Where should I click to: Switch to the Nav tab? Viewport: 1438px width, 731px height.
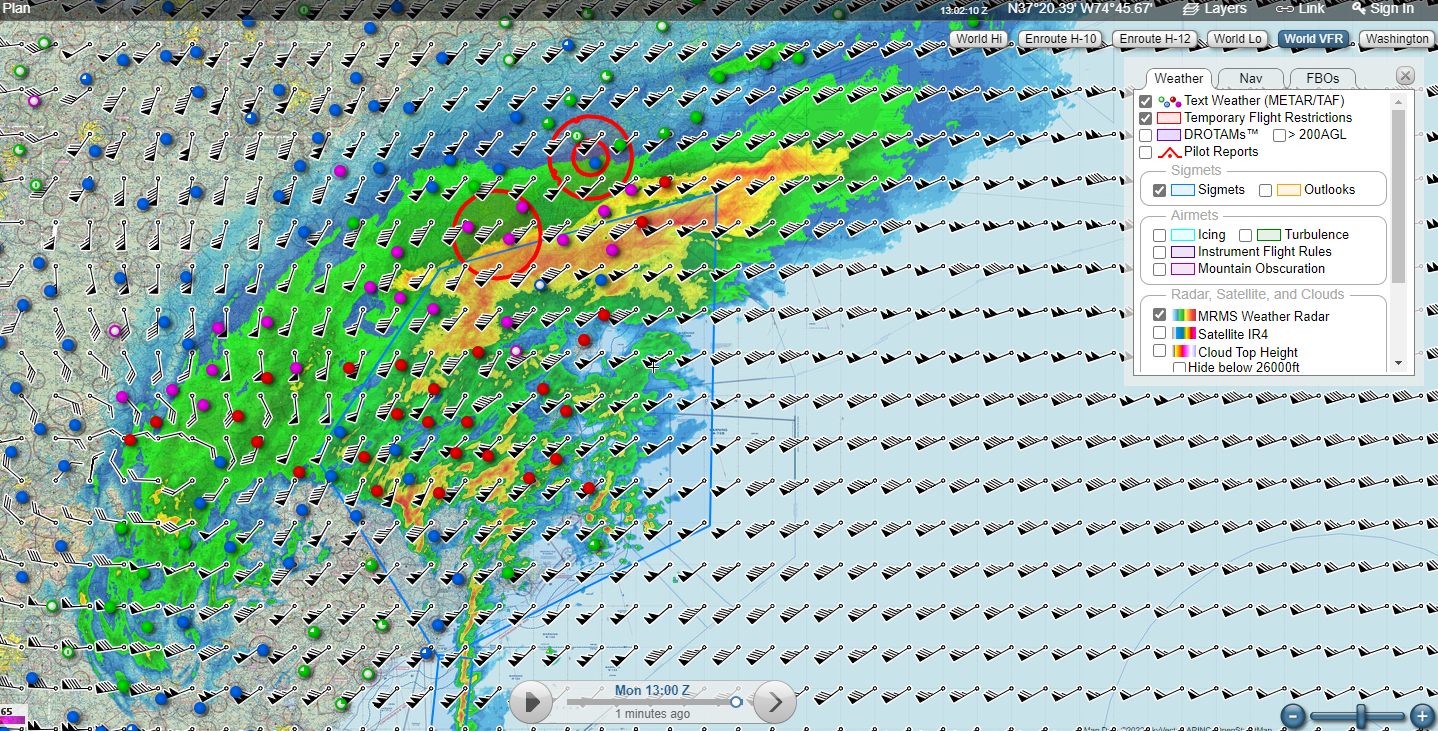pyautogui.click(x=1250, y=78)
